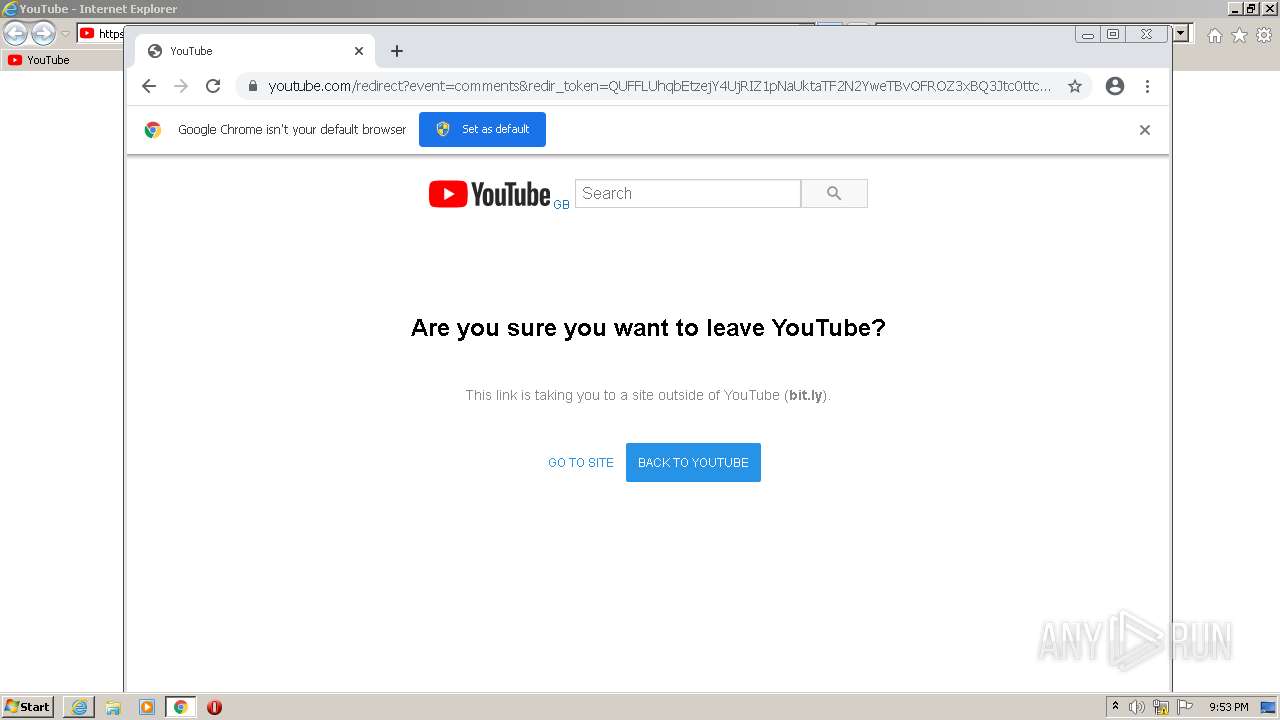
Task: Open the YouTube favorites item in Internet Explorer
Action: (x=39, y=60)
